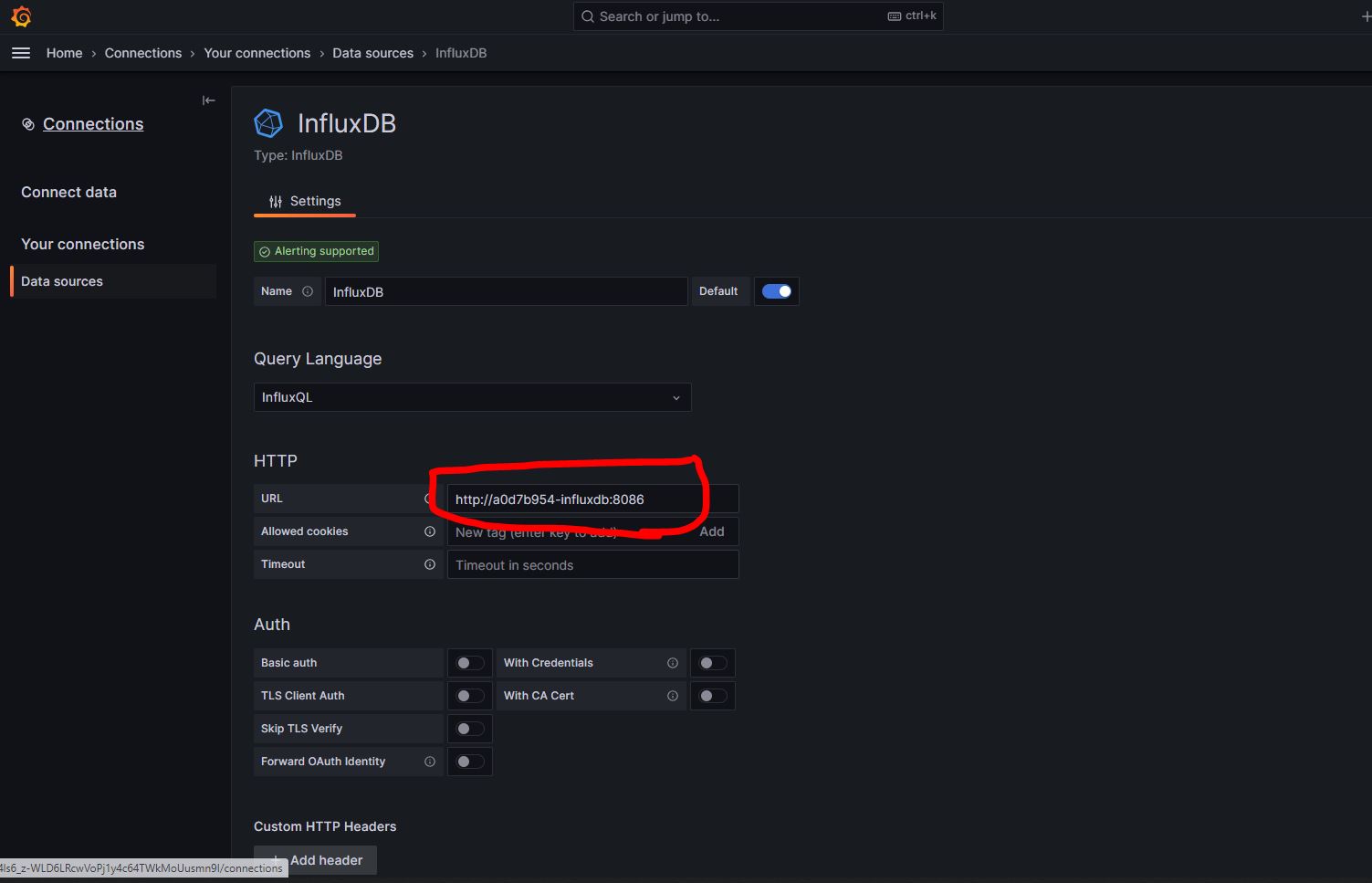Viewport: 1372px width, 883px height.
Task: Open the hamburger navigation menu
Action: [21, 53]
